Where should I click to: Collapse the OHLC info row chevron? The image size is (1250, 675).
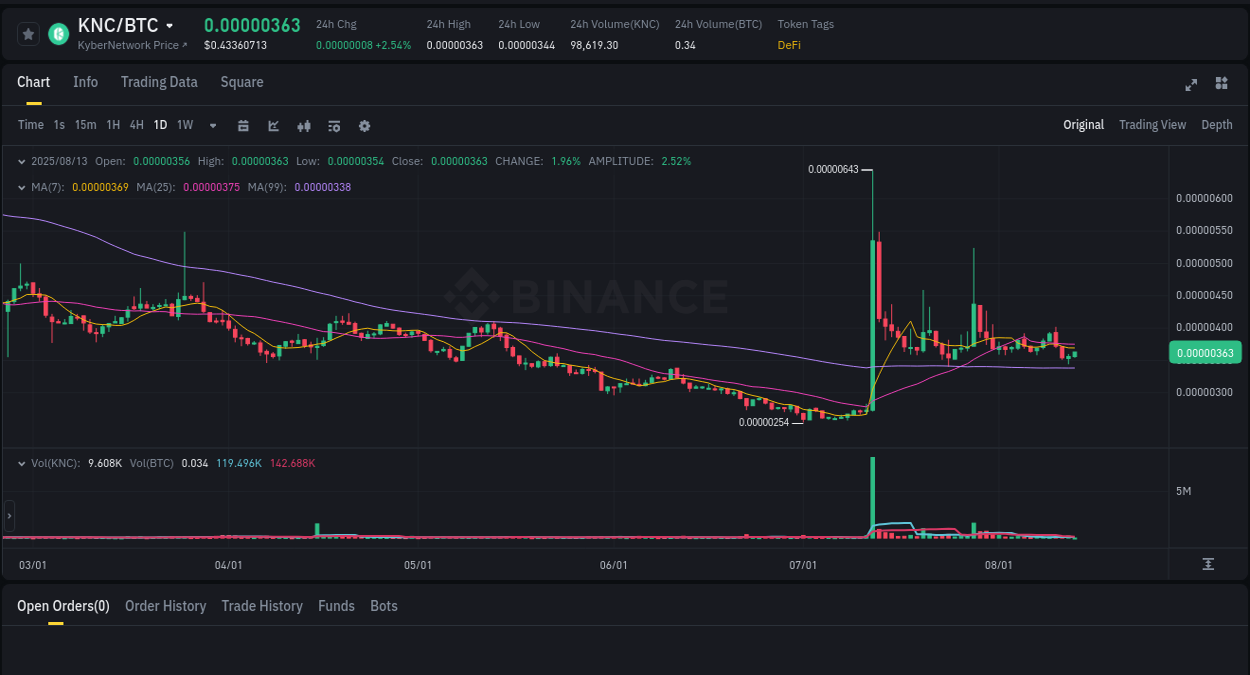tap(22, 160)
